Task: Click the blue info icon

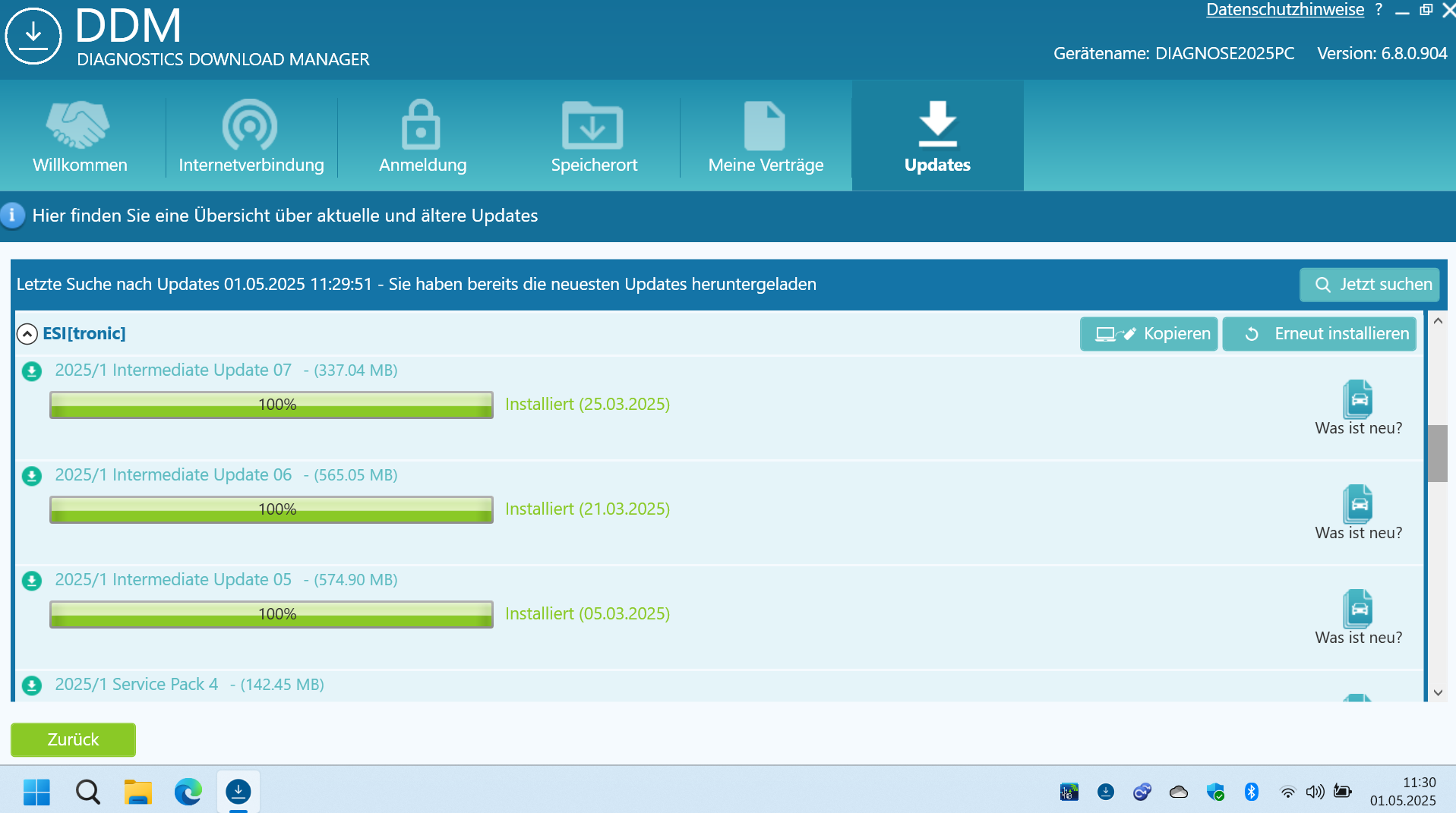Action: 12,216
